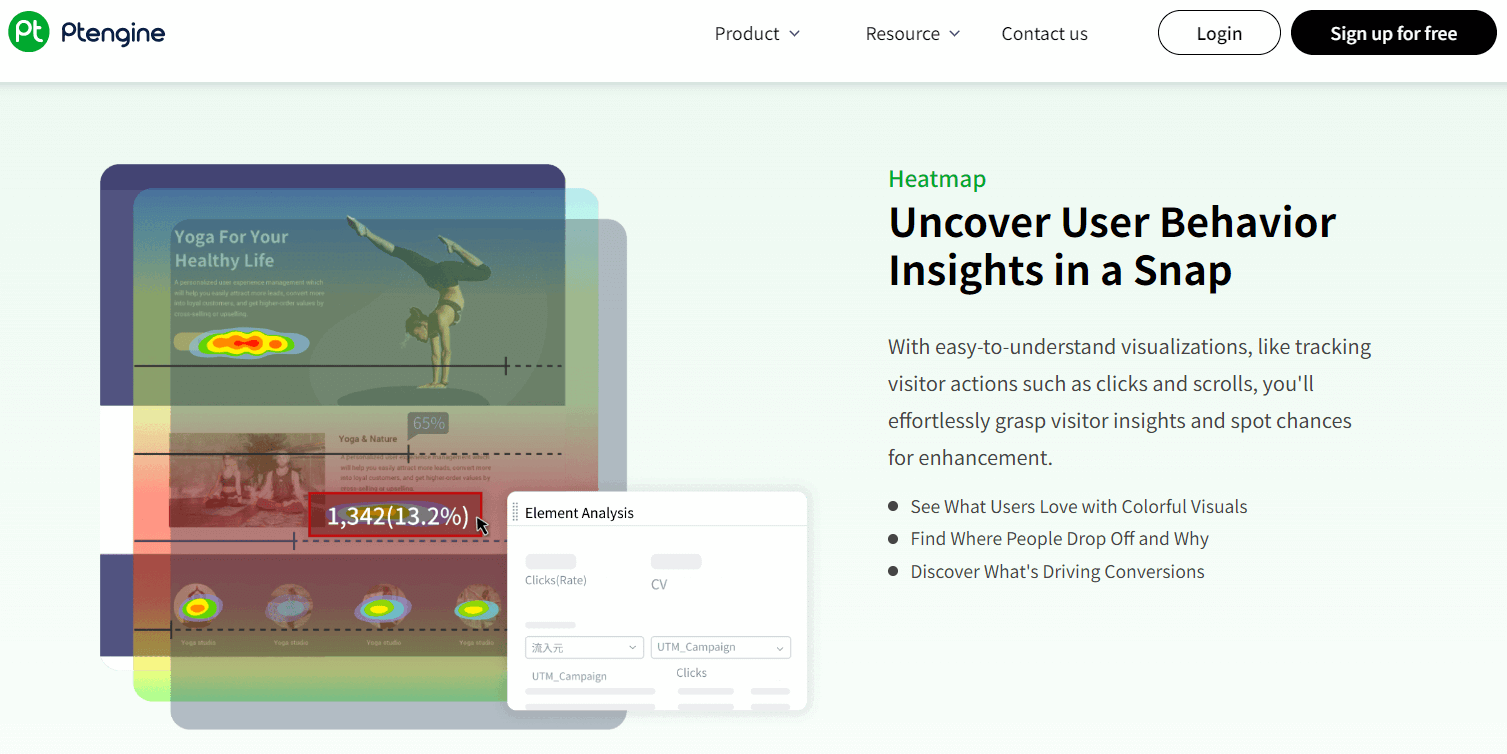This screenshot has height=754, width=1507.
Task: Expand the Product menu
Action: (757, 34)
